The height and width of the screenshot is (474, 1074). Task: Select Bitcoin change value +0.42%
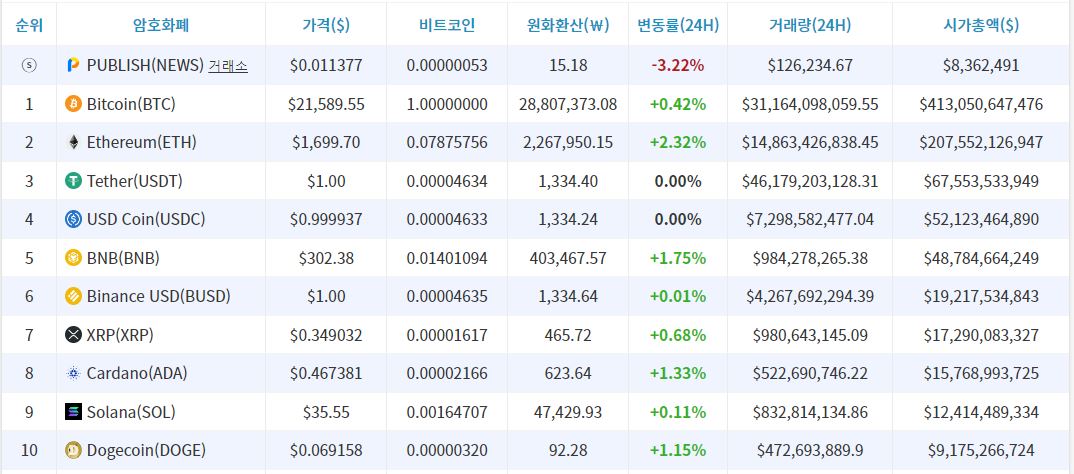678,104
